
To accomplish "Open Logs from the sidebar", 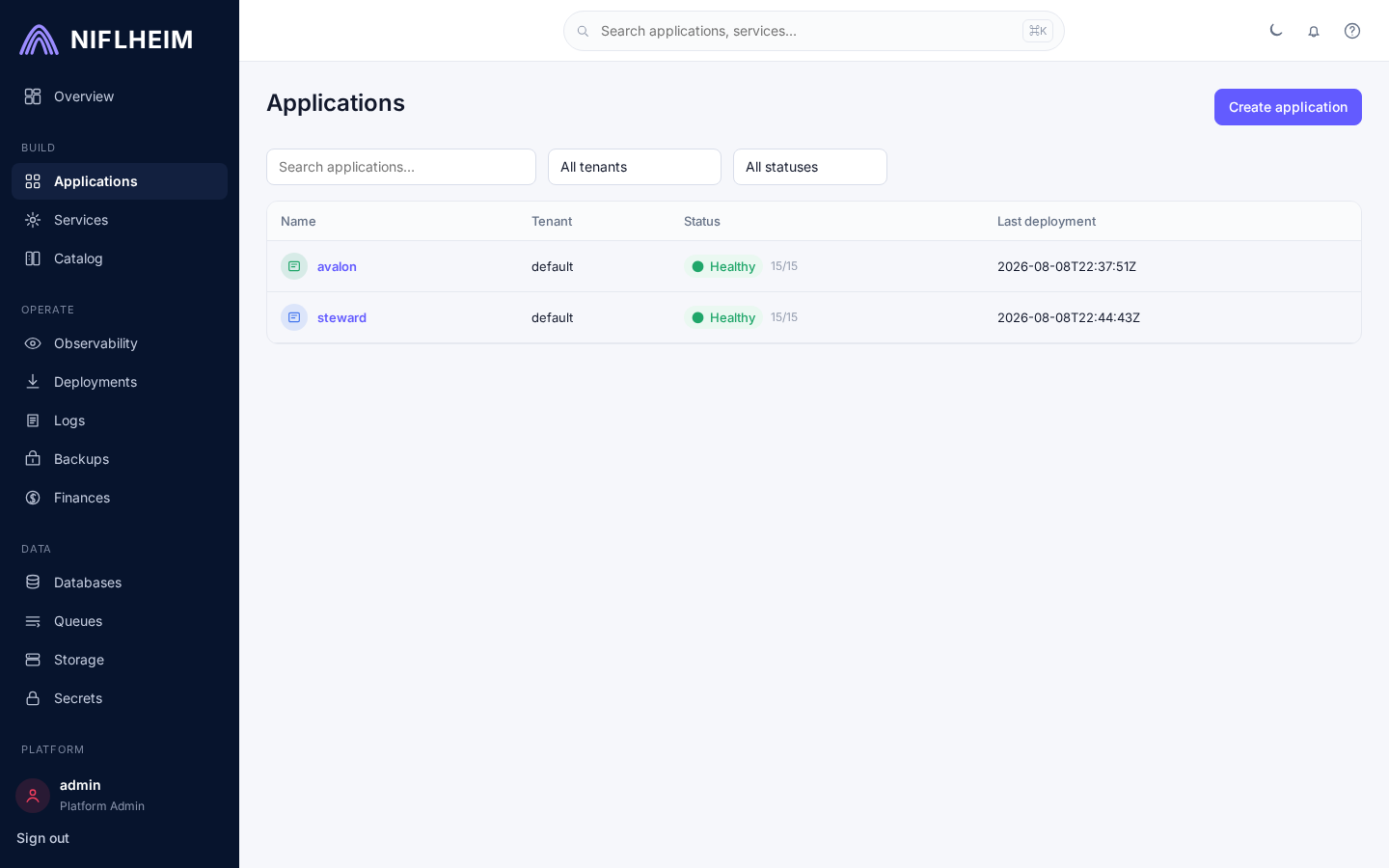I will coord(120,420).
